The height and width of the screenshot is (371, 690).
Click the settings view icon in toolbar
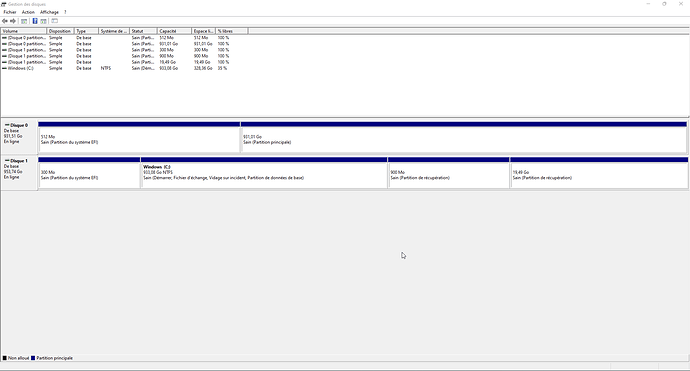[x=55, y=21]
